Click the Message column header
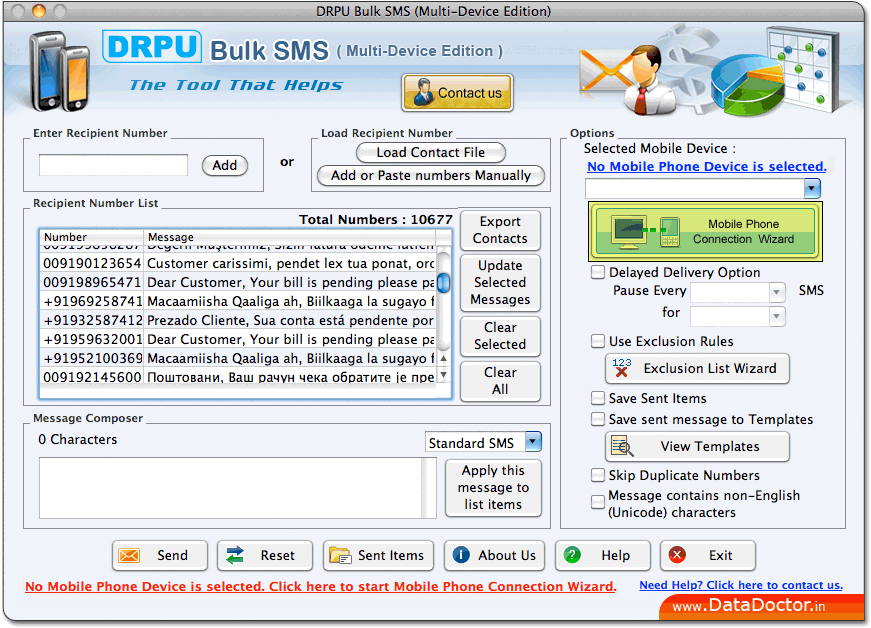 [x=289, y=237]
